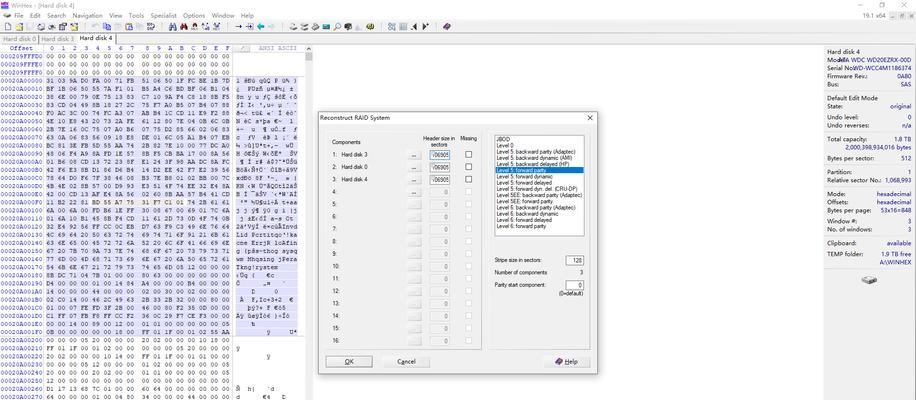The height and width of the screenshot is (400, 916).
Task: Click the blue binoculars Find Text icon
Action: [171, 26]
